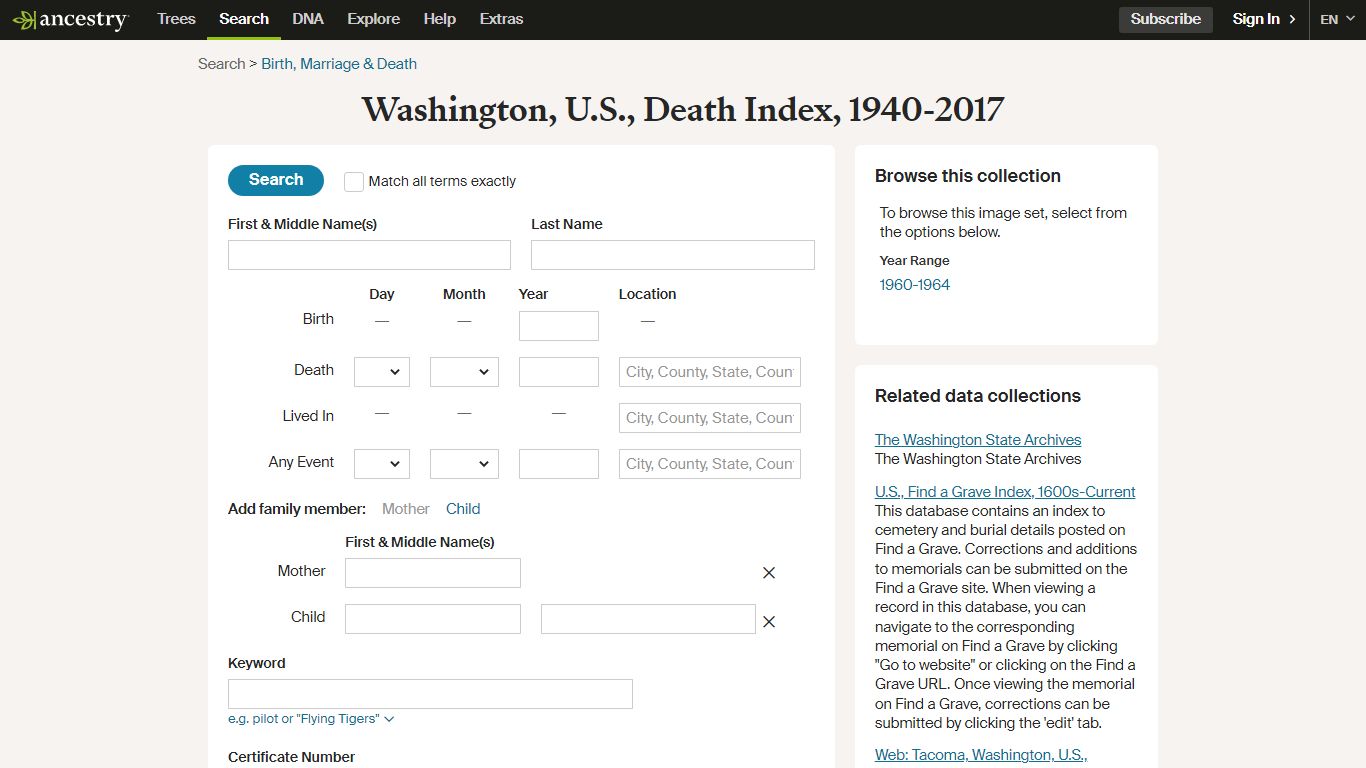Screen dimensions: 1366x768
Task: Focus the Death Year field
Action: pyautogui.click(x=559, y=372)
